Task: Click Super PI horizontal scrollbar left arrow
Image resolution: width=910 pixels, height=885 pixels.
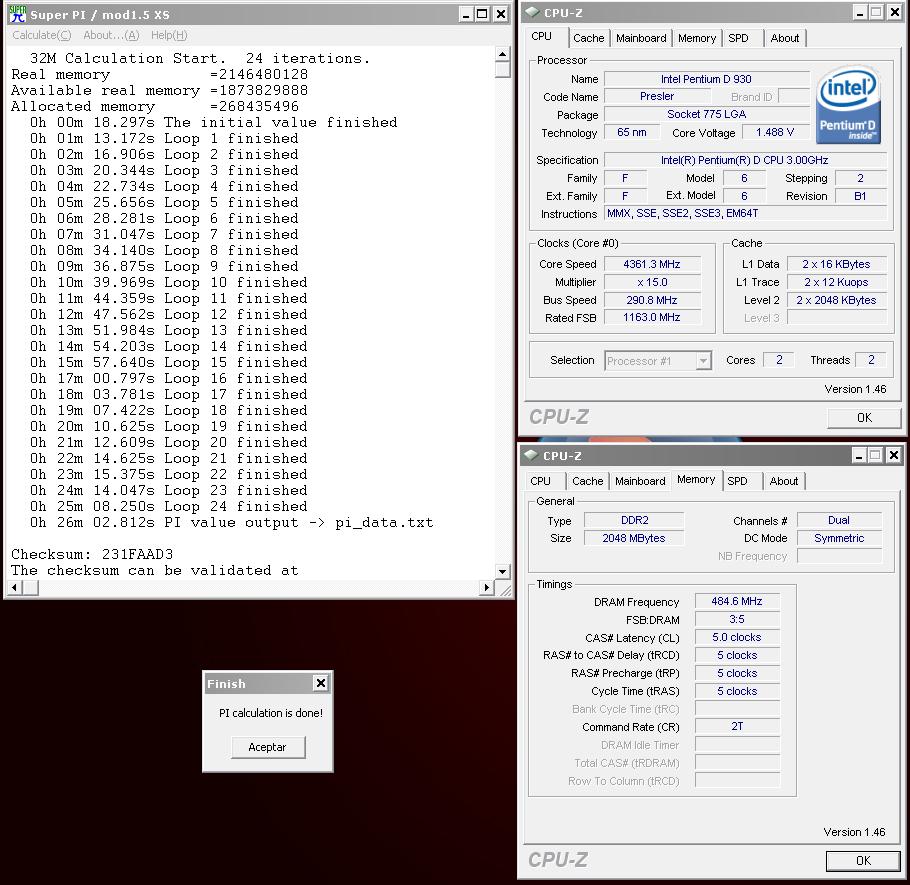Action: click(x=14, y=588)
